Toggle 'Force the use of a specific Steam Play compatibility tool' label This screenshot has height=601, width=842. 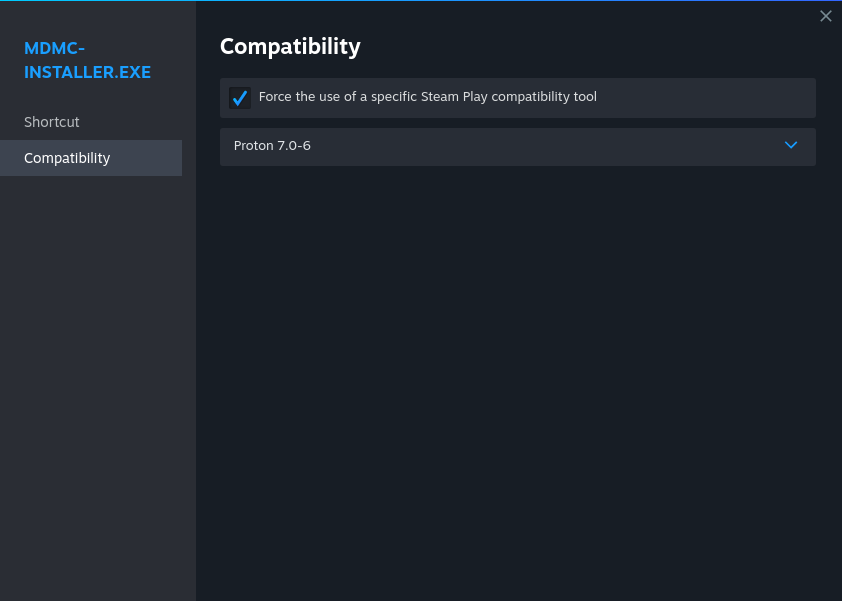point(427,97)
